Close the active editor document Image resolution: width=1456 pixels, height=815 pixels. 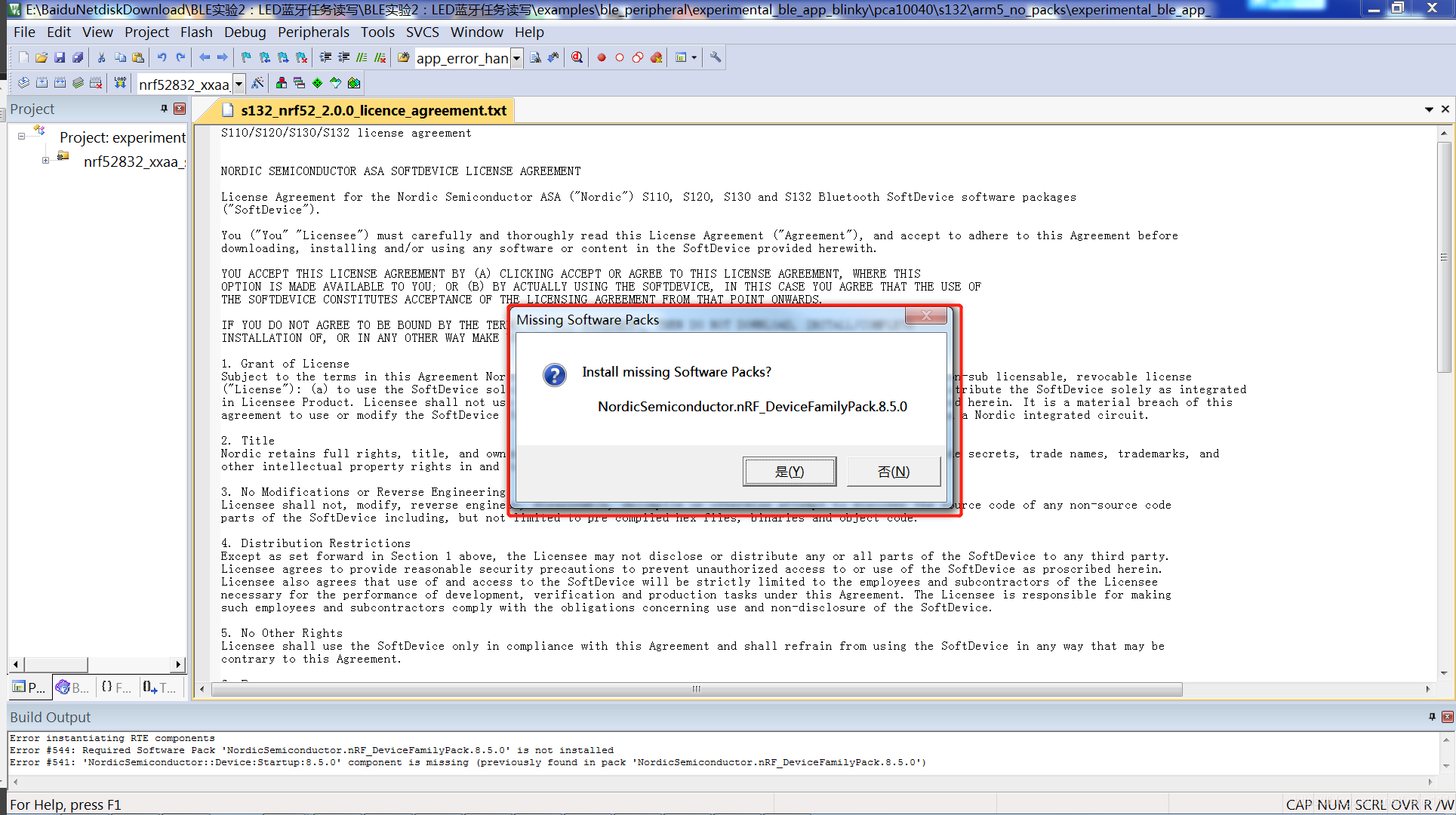pos(1445,109)
